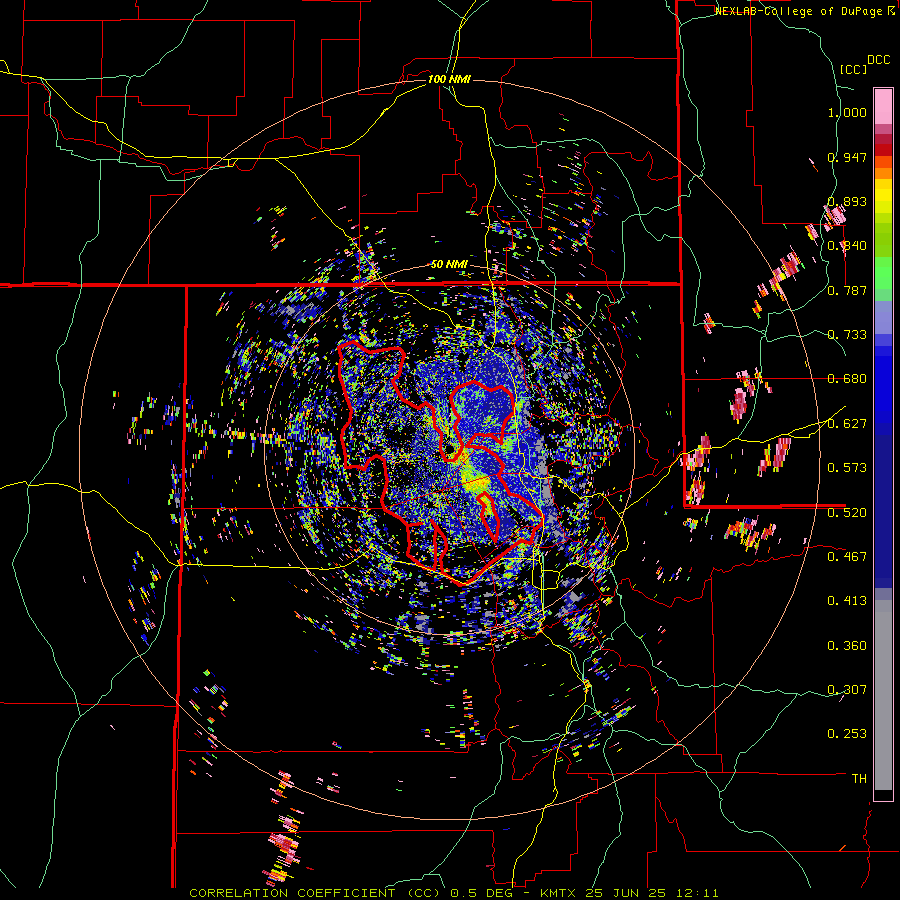Viewport: 900px width, 900px height.
Task: Click the Correlation Coefficient KMTX caption
Action: tap(454, 893)
